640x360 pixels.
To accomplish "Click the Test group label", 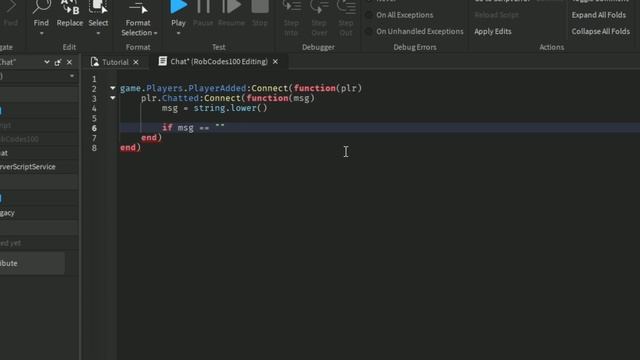I will (x=218, y=47).
